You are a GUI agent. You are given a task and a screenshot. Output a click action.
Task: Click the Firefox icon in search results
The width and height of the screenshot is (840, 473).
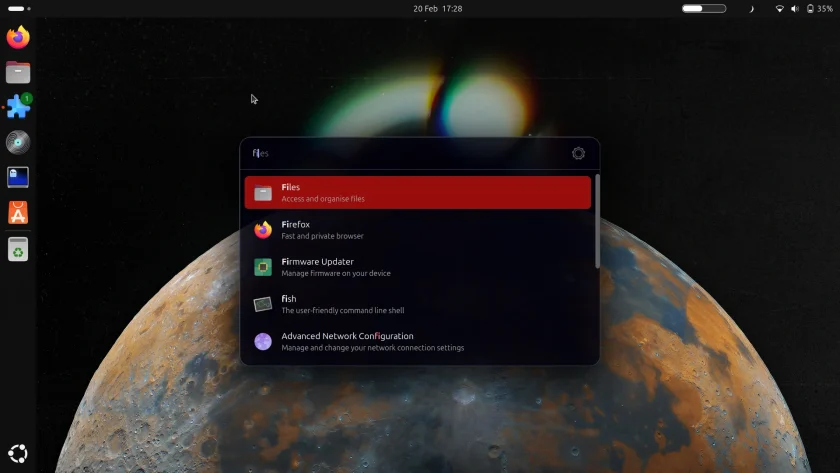pyautogui.click(x=263, y=230)
